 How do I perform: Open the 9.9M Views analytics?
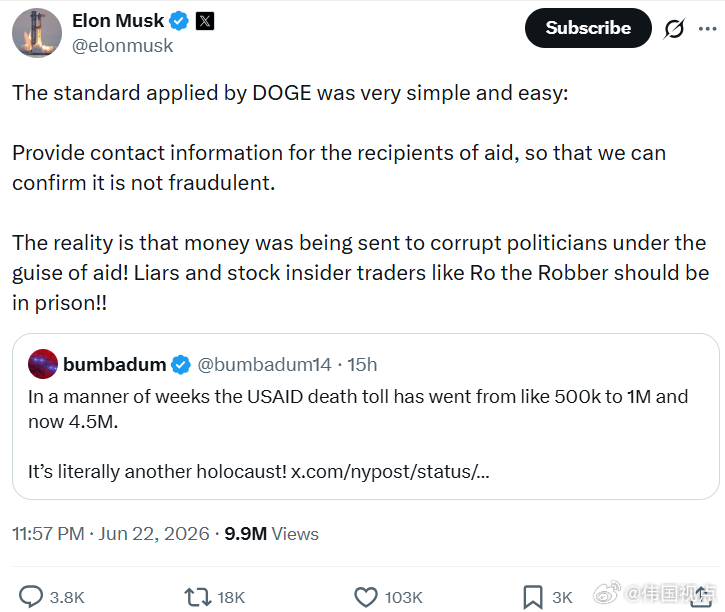[x=271, y=534]
